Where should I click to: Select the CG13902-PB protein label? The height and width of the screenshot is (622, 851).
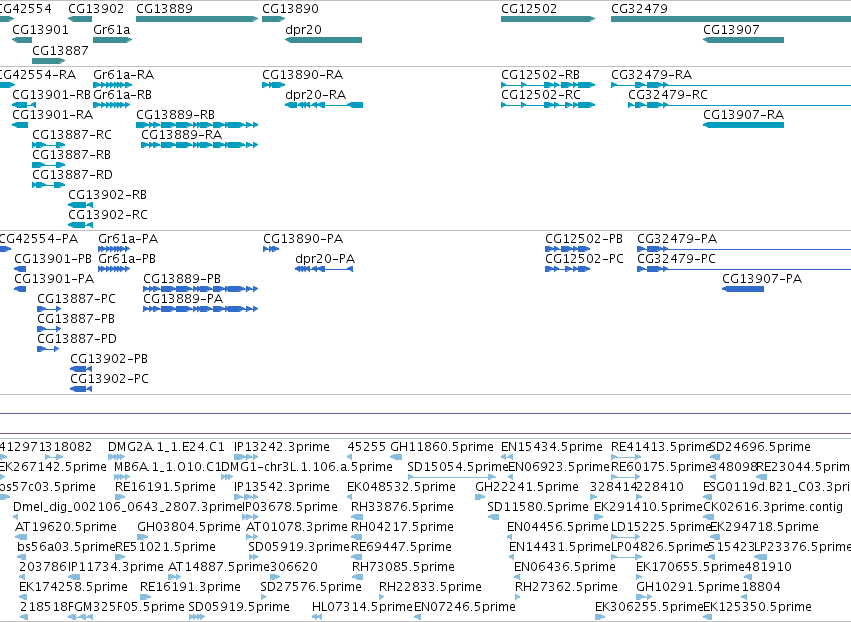pos(109,358)
